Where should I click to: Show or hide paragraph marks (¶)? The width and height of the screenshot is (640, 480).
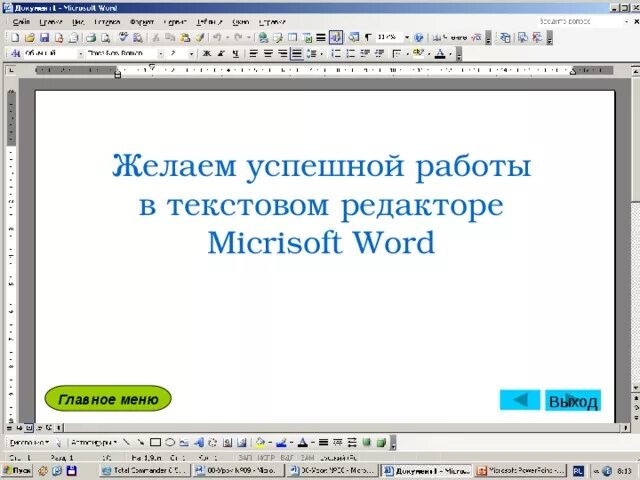(x=368, y=38)
